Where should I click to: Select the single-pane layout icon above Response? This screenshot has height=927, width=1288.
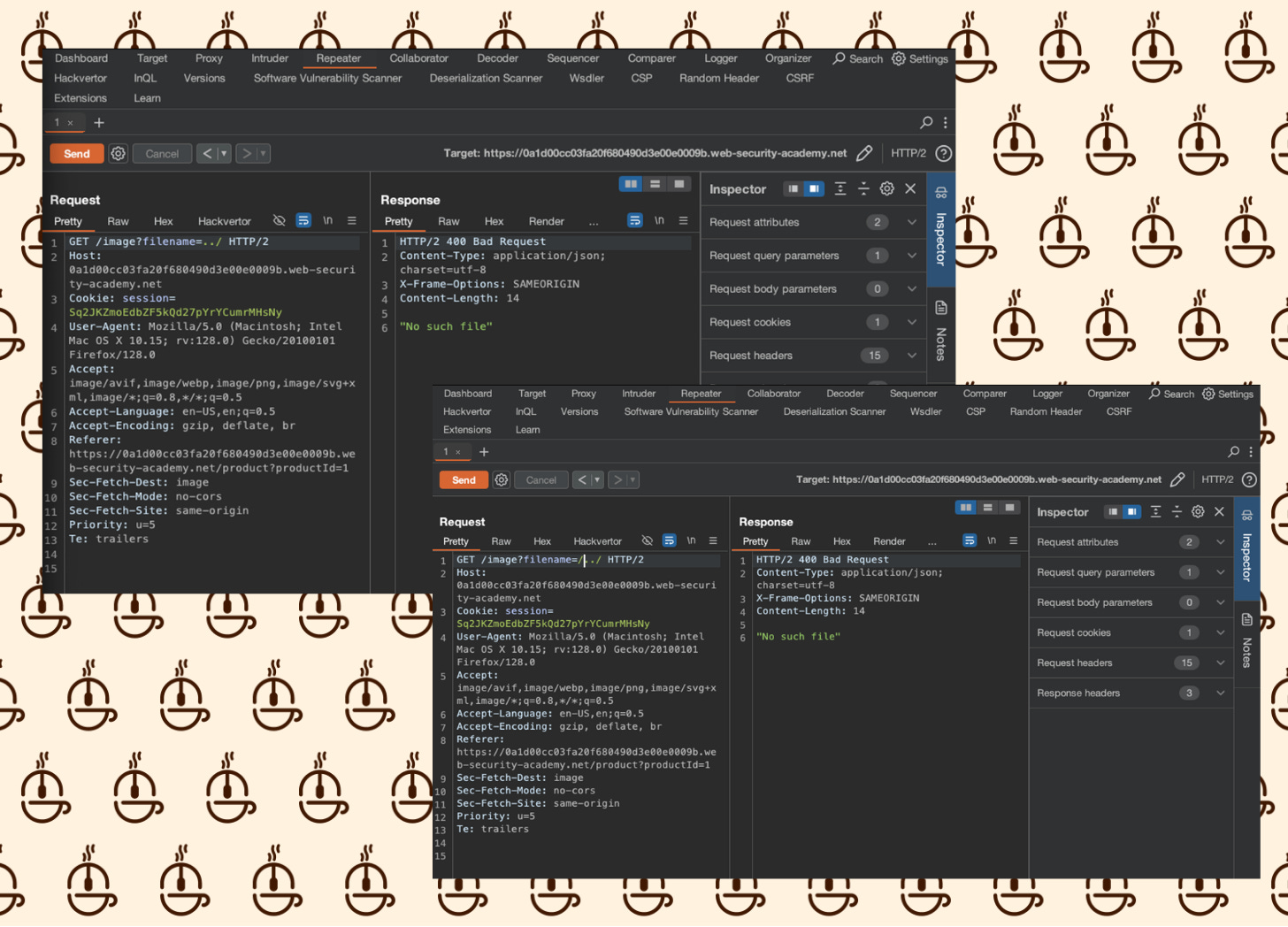(679, 183)
